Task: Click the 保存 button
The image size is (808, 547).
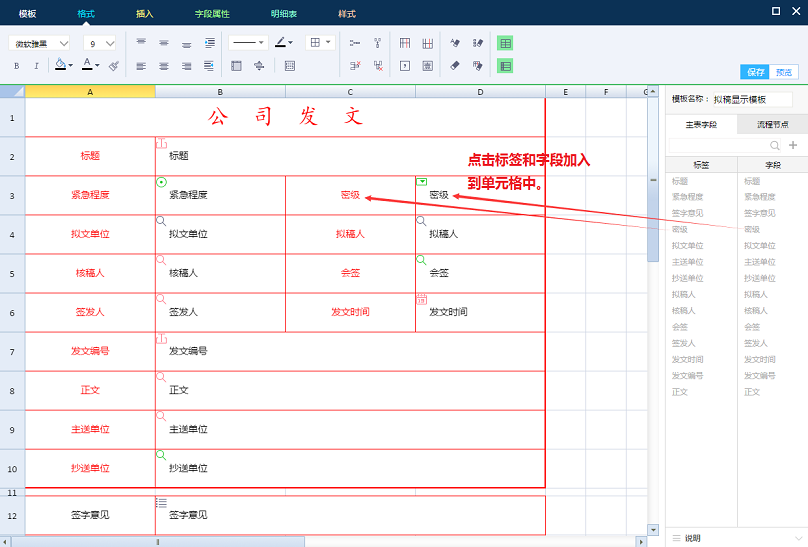Action: pos(755,72)
